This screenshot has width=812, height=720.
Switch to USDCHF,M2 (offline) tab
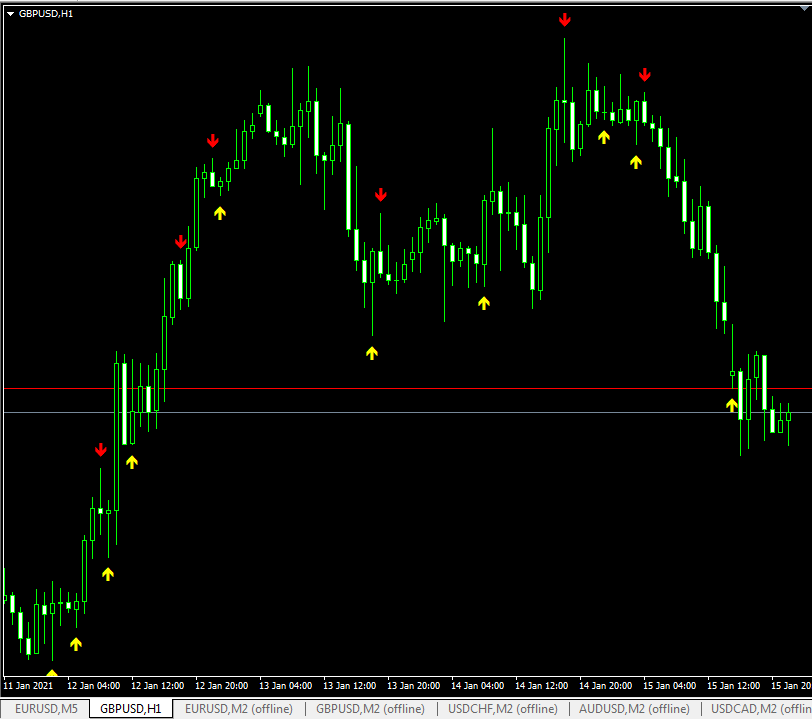click(x=502, y=709)
